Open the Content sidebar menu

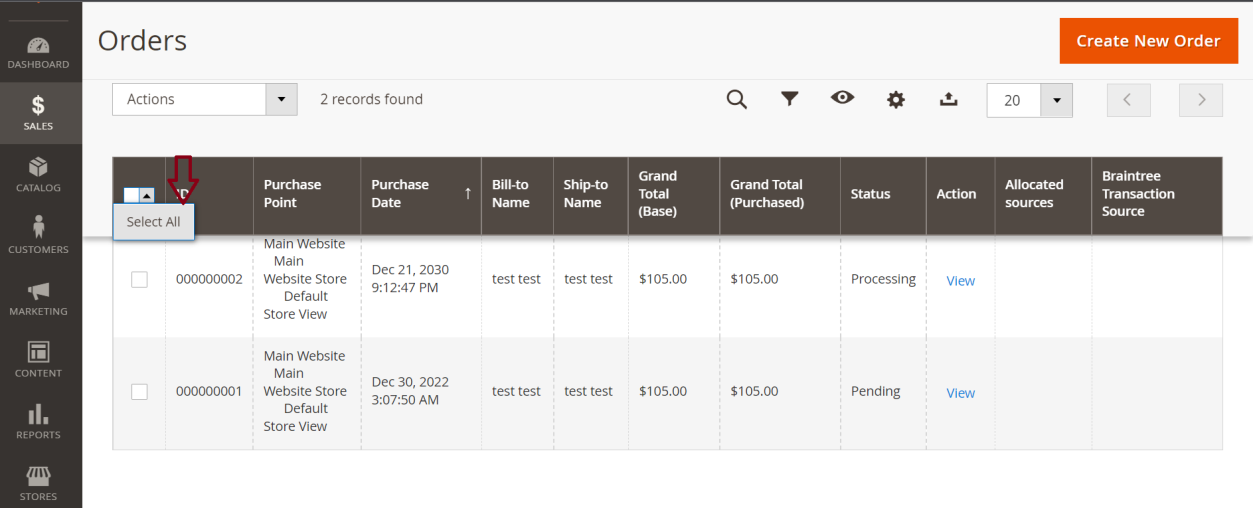(38, 359)
